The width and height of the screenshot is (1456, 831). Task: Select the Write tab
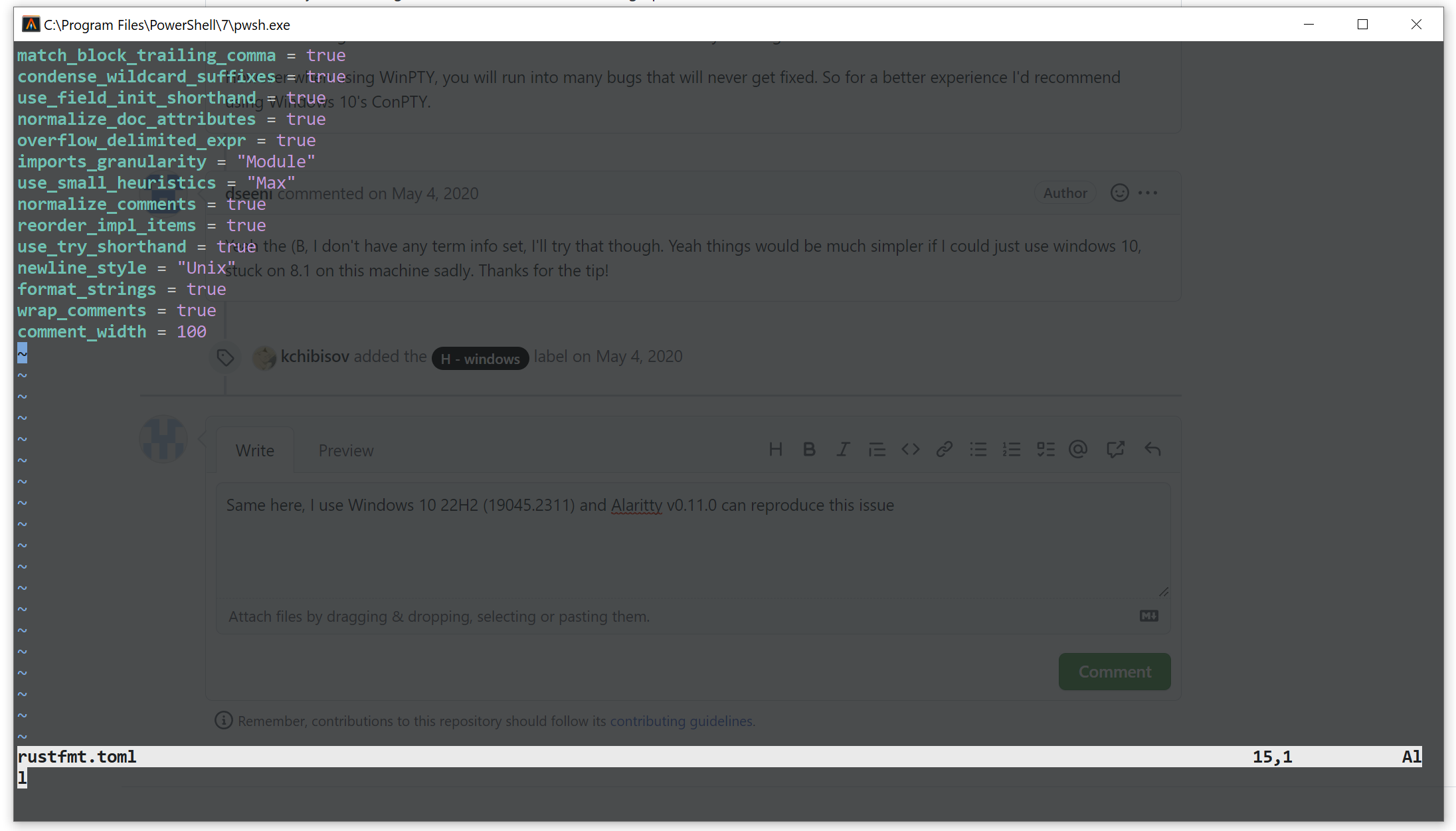pos(254,450)
